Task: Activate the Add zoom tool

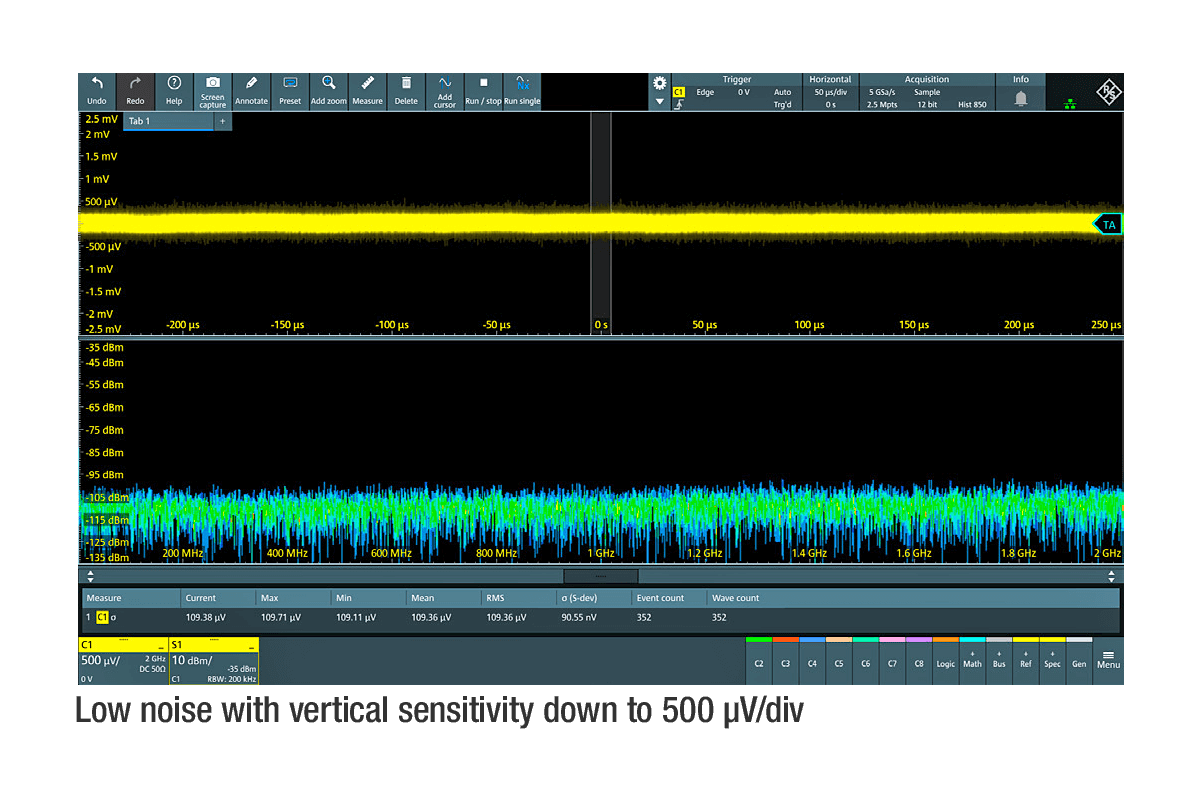Action: pos(328,91)
